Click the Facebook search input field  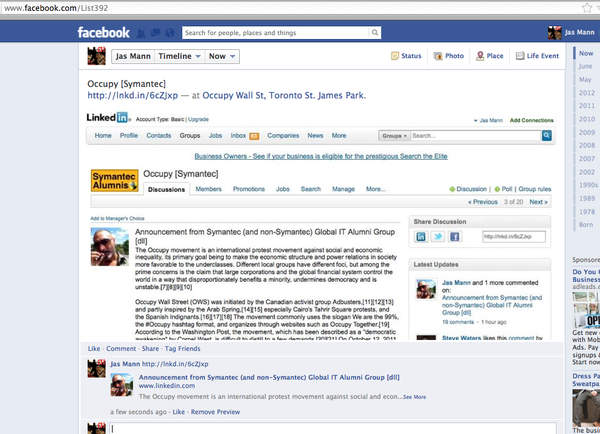(x=276, y=33)
